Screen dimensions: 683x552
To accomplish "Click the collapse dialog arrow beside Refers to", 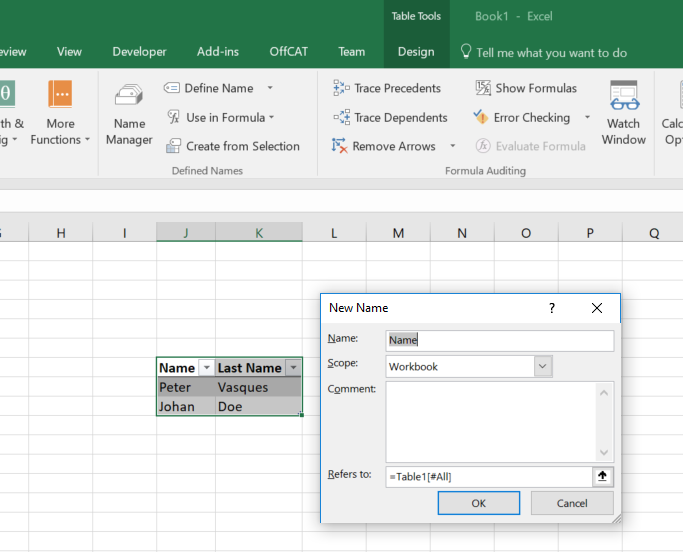I will tap(602, 476).
